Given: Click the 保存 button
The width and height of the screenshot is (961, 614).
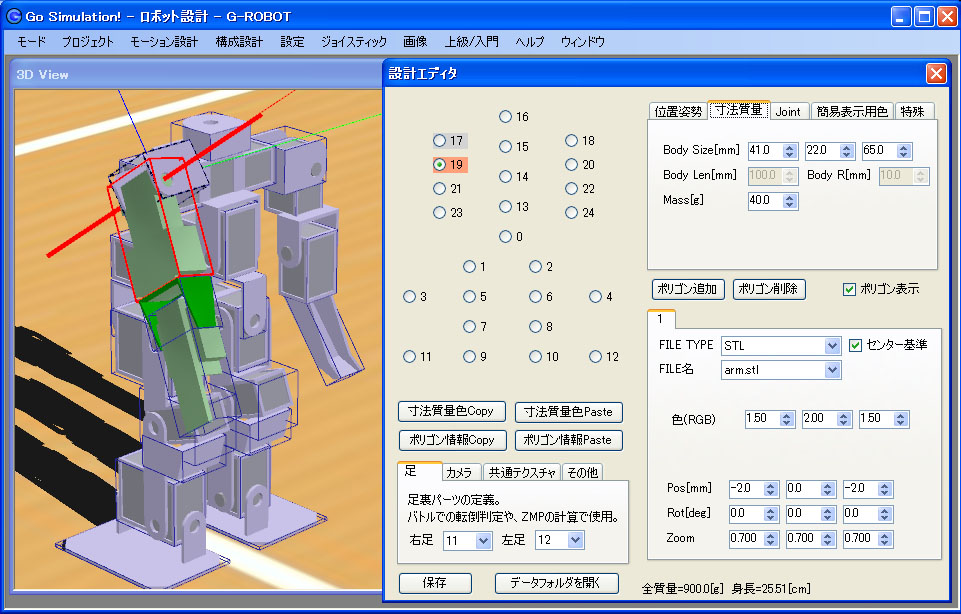Looking at the screenshot, I should [x=435, y=583].
